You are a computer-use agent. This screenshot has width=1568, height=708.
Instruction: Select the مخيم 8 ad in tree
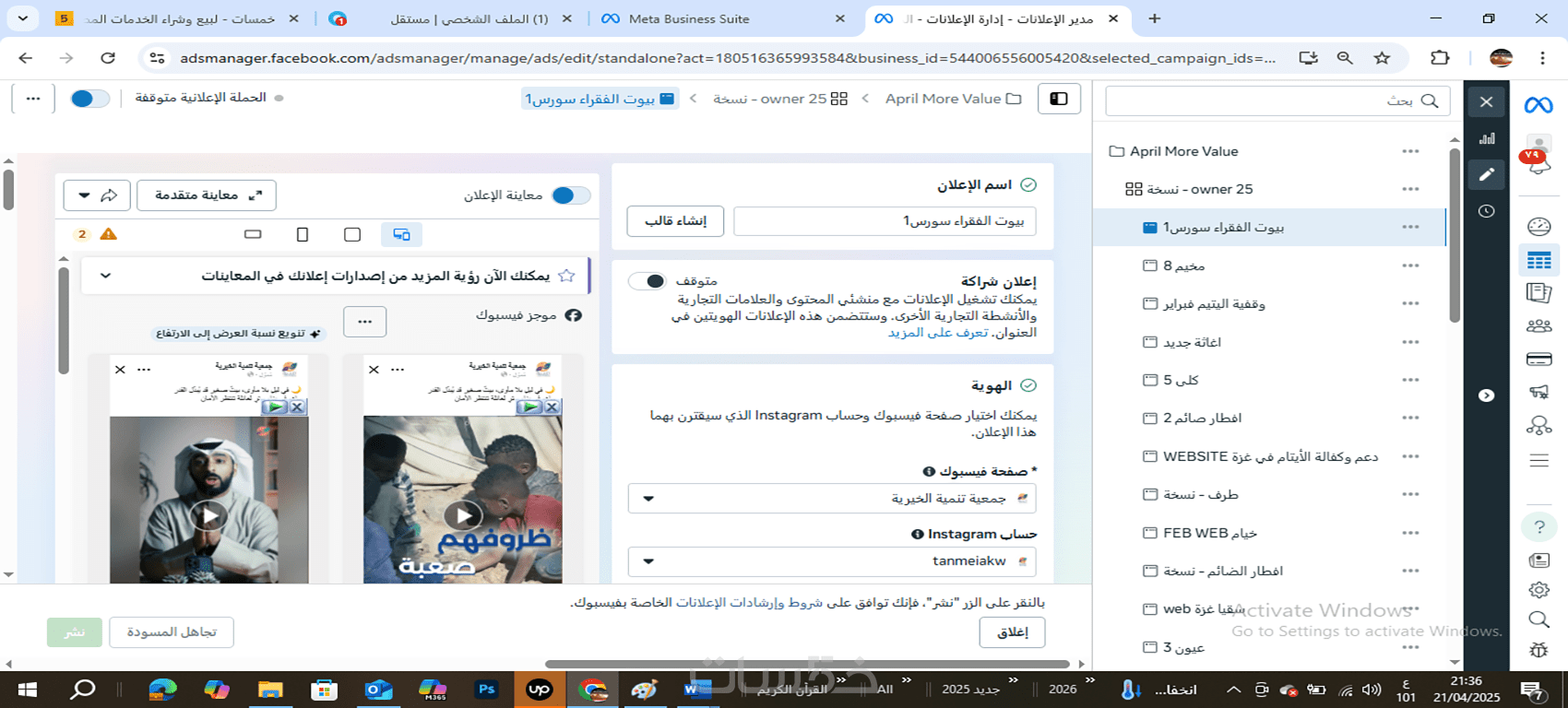click(1183, 265)
